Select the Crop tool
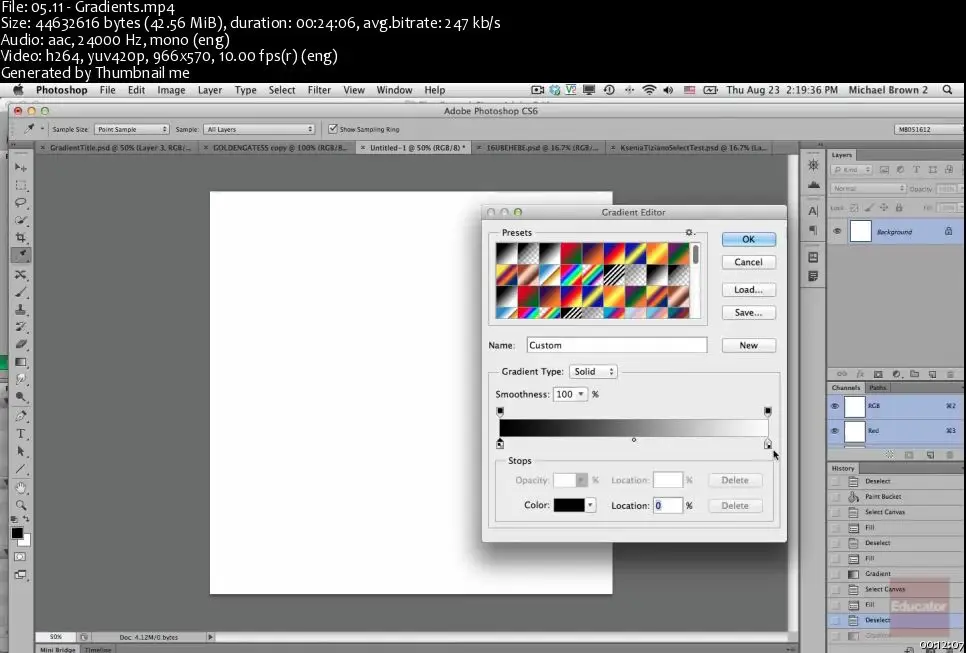The image size is (966, 653). [x=20, y=238]
